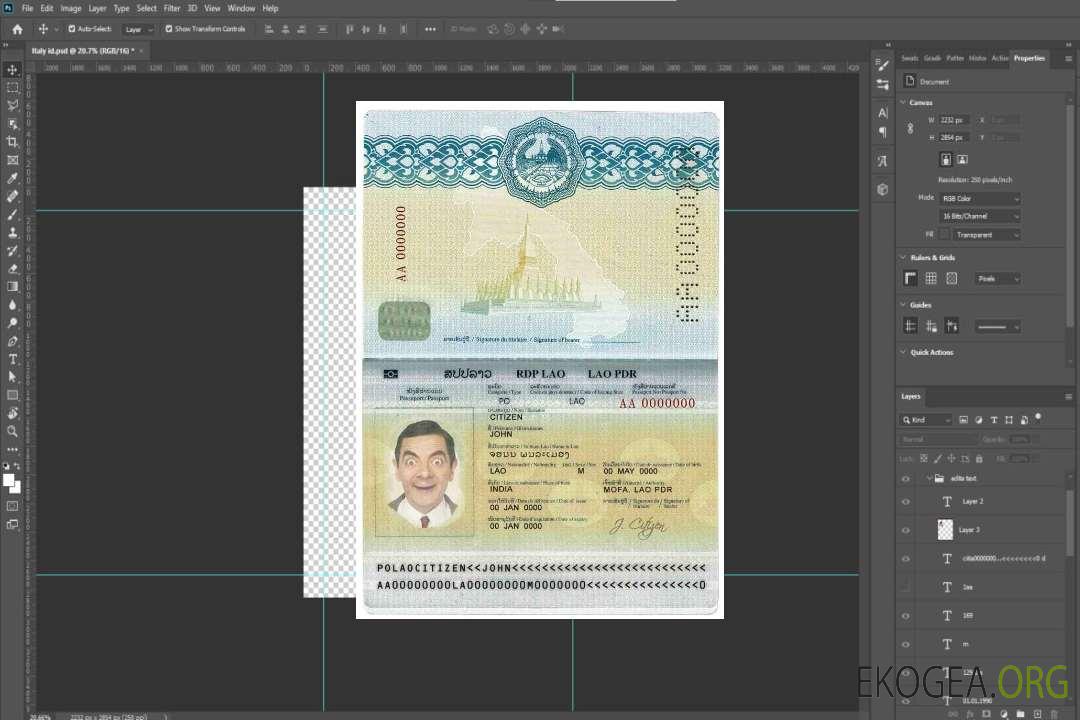The height and width of the screenshot is (720, 1080).
Task: Select the Zoom tool
Action: coord(12,431)
